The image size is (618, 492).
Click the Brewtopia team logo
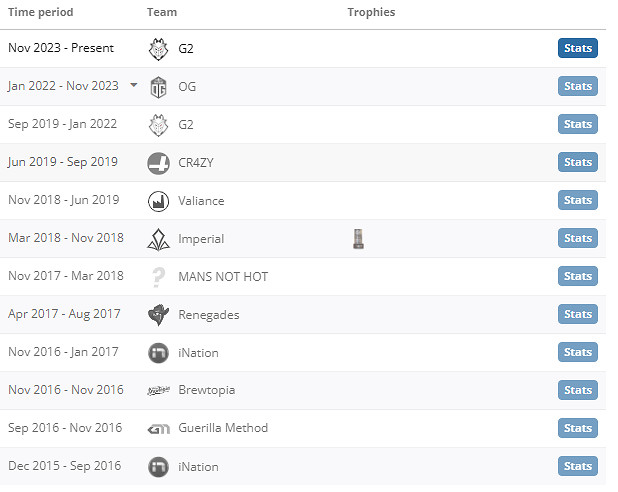coord(158,390)
